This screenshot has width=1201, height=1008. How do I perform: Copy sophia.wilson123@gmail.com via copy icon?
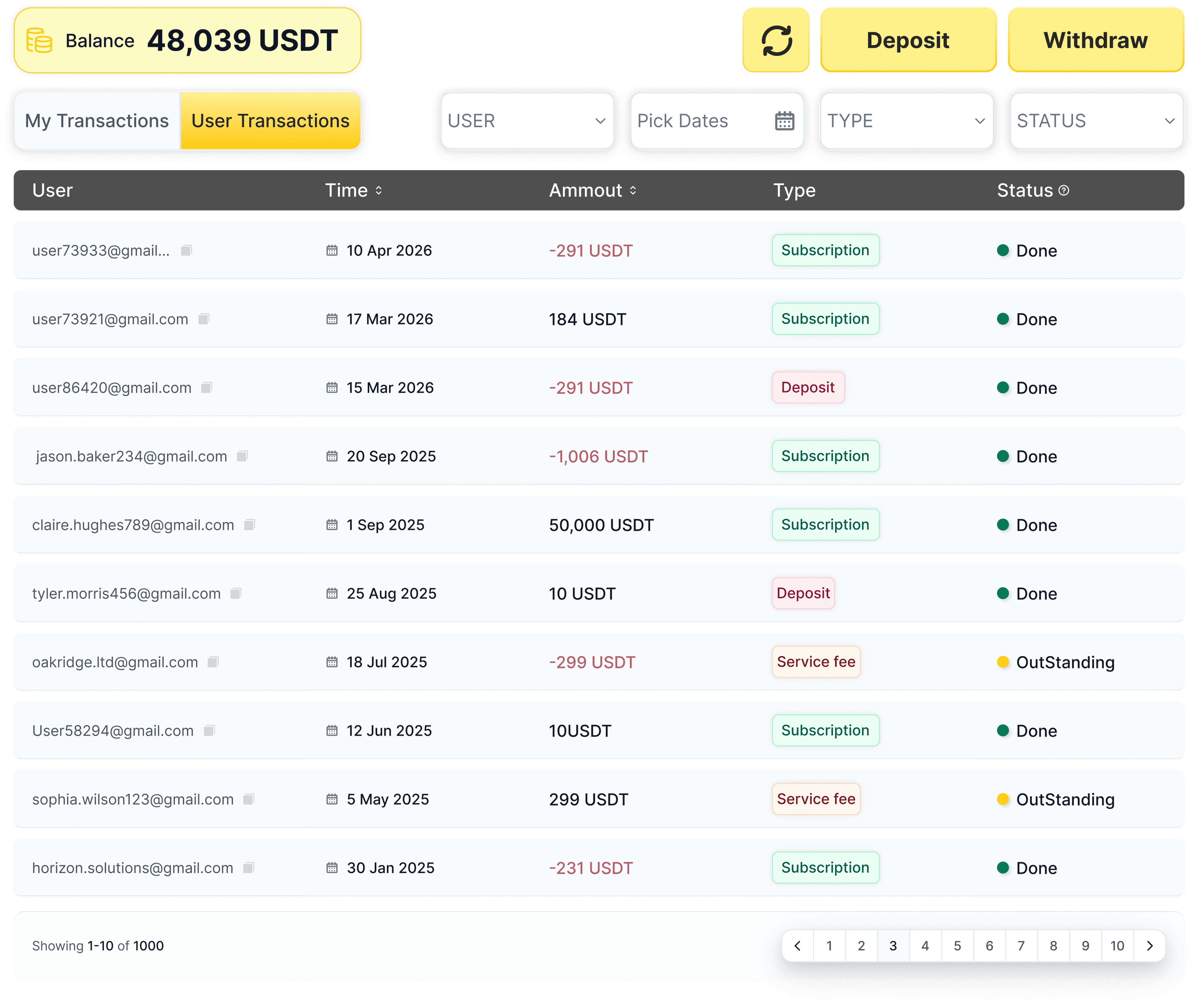coord(248,799)
